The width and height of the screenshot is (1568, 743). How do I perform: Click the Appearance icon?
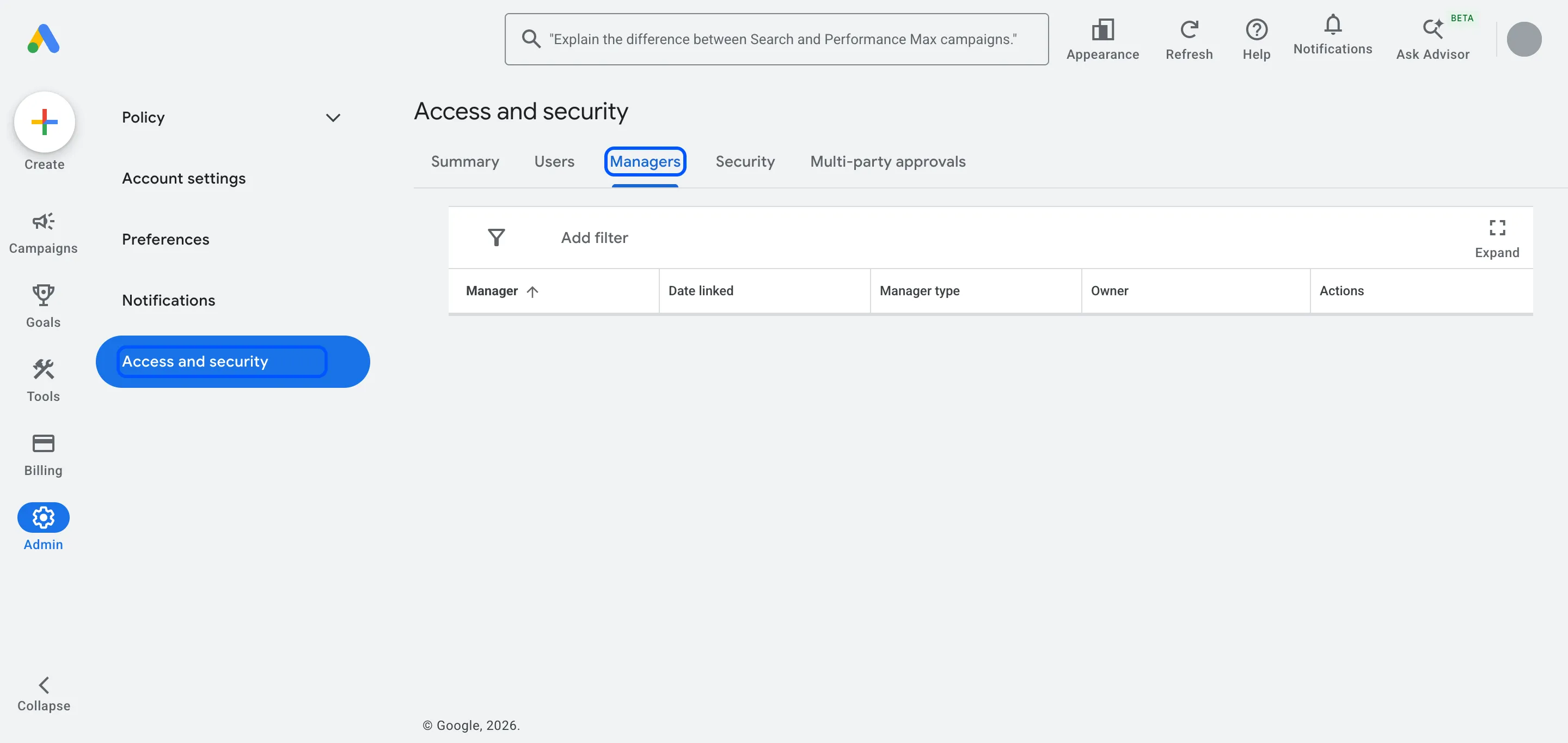(1102, 29)
